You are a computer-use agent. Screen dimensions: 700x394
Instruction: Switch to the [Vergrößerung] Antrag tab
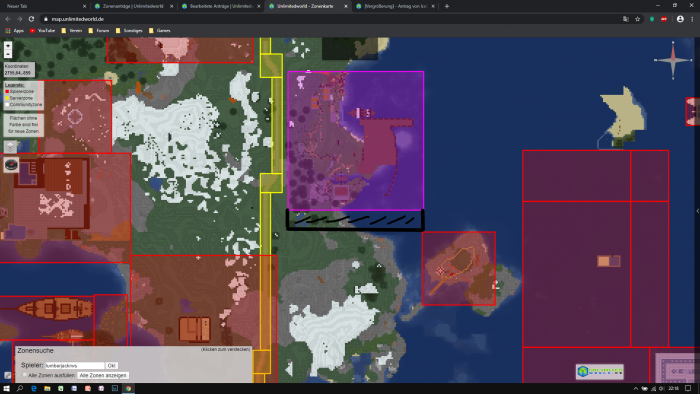394,6
